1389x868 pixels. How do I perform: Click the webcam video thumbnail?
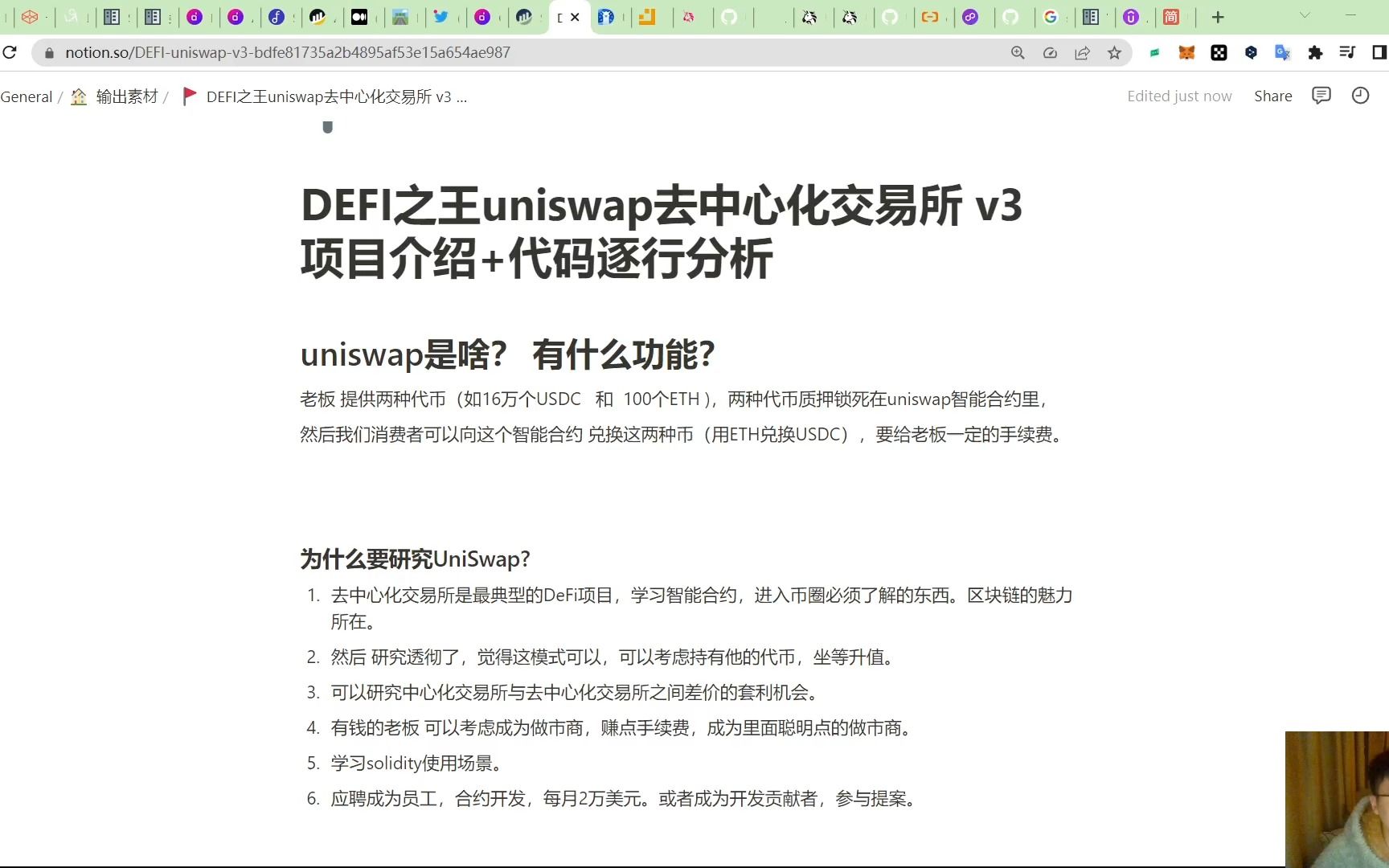1337,799
